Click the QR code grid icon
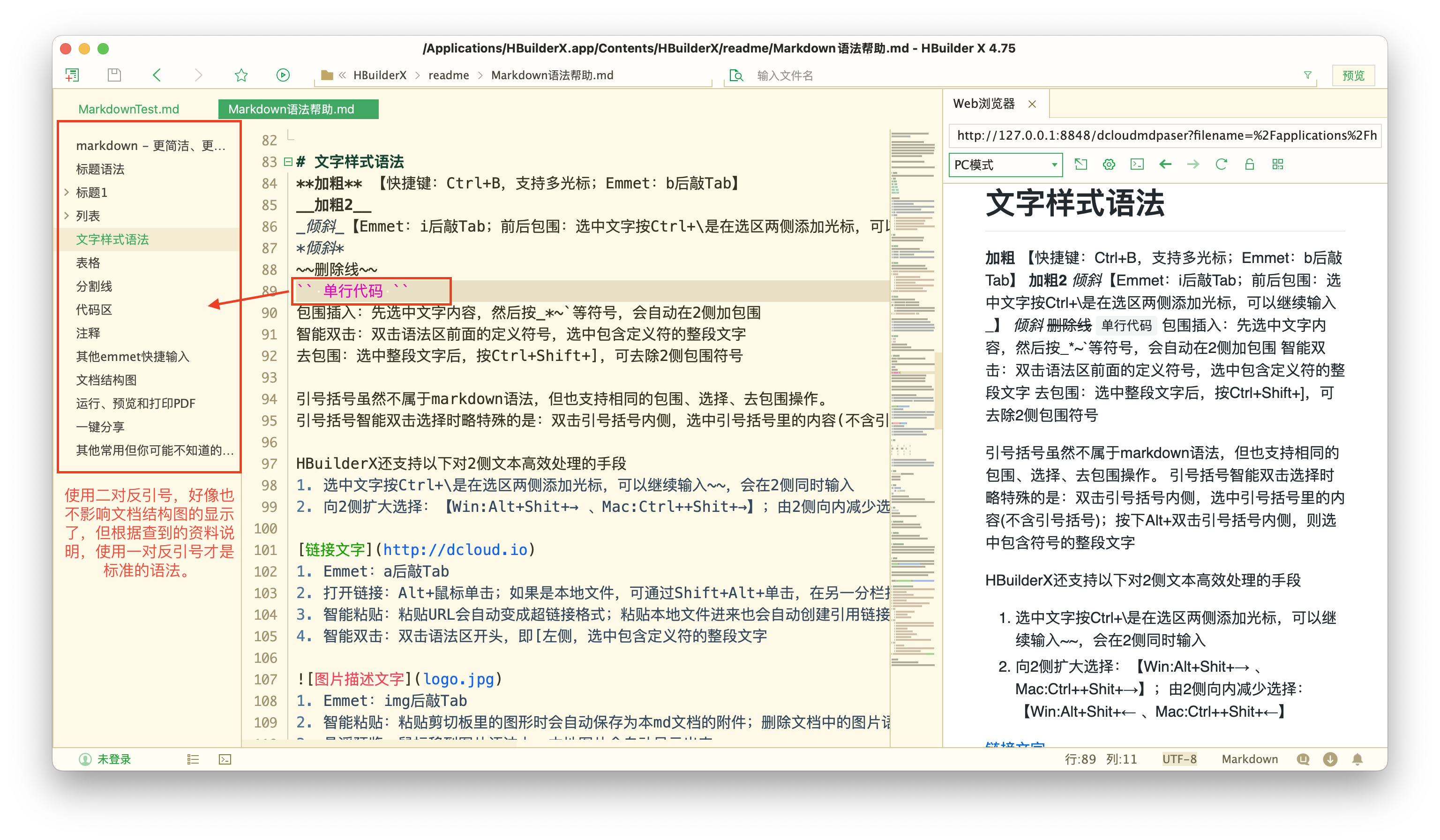1440x840 pixels. 1278,165
